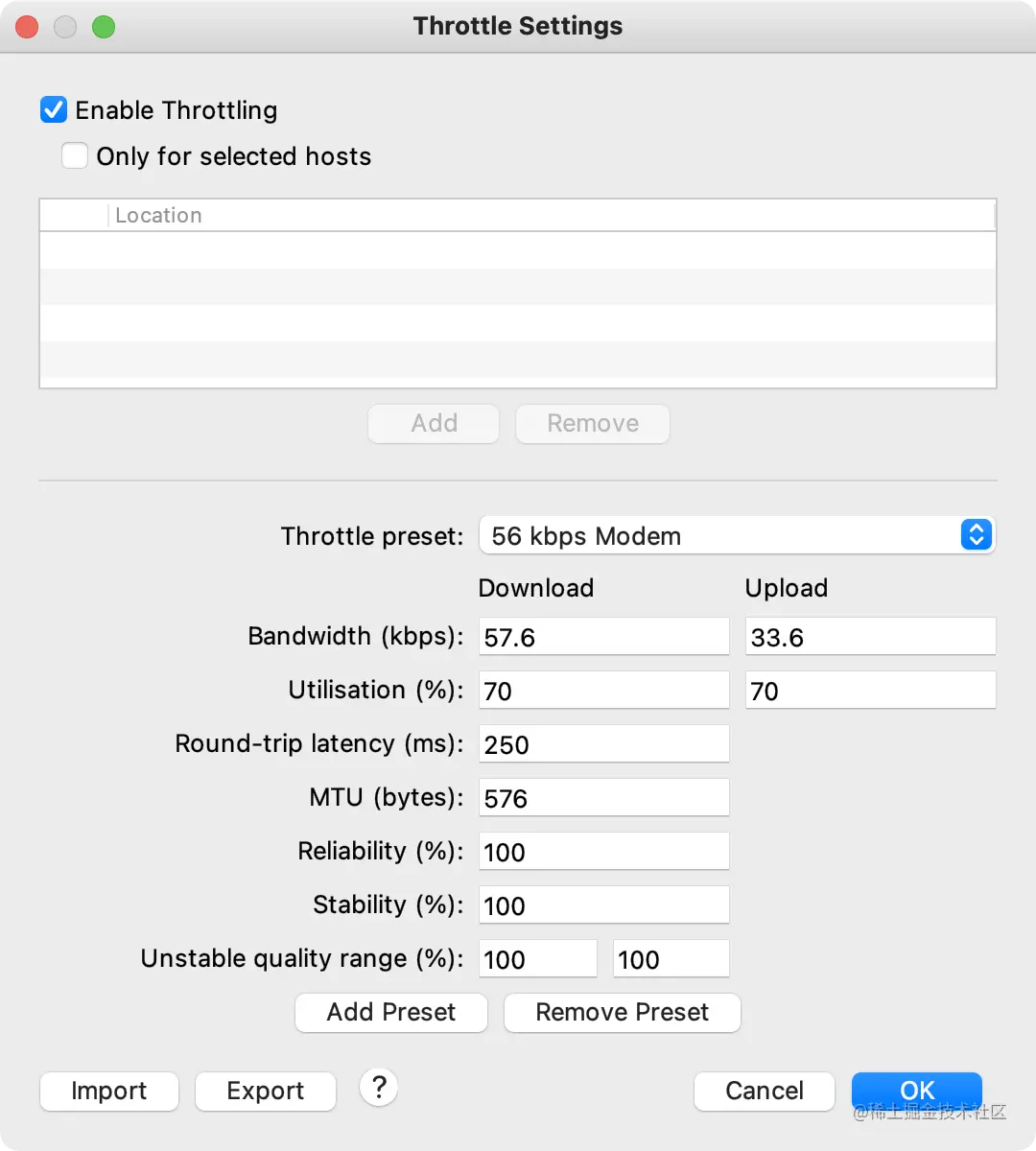The width and height of the screenshot is (1036, 1151).
Task: Click the Import button
Action: pyautogui.click(x=108, y=1091)
